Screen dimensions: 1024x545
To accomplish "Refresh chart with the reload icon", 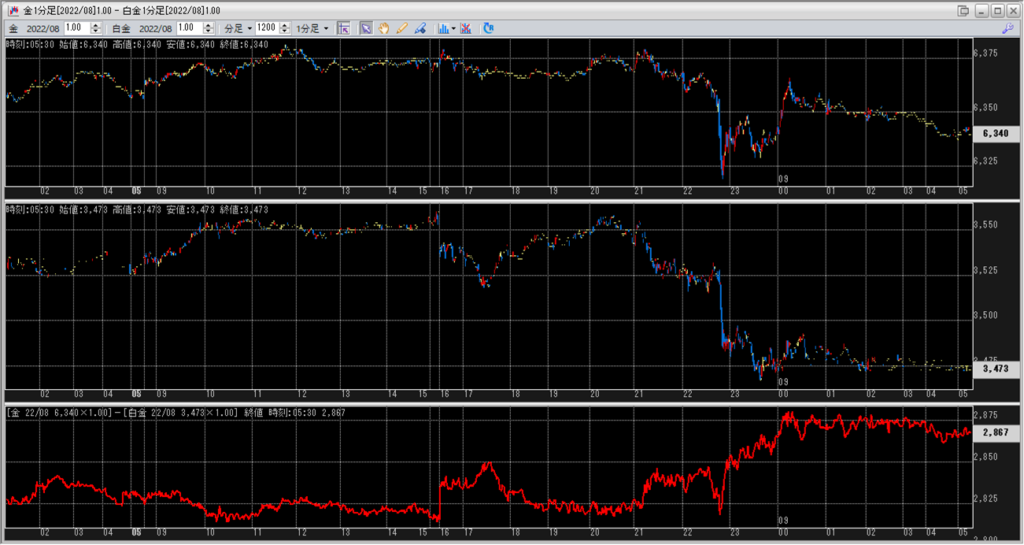I will (488, 28).
